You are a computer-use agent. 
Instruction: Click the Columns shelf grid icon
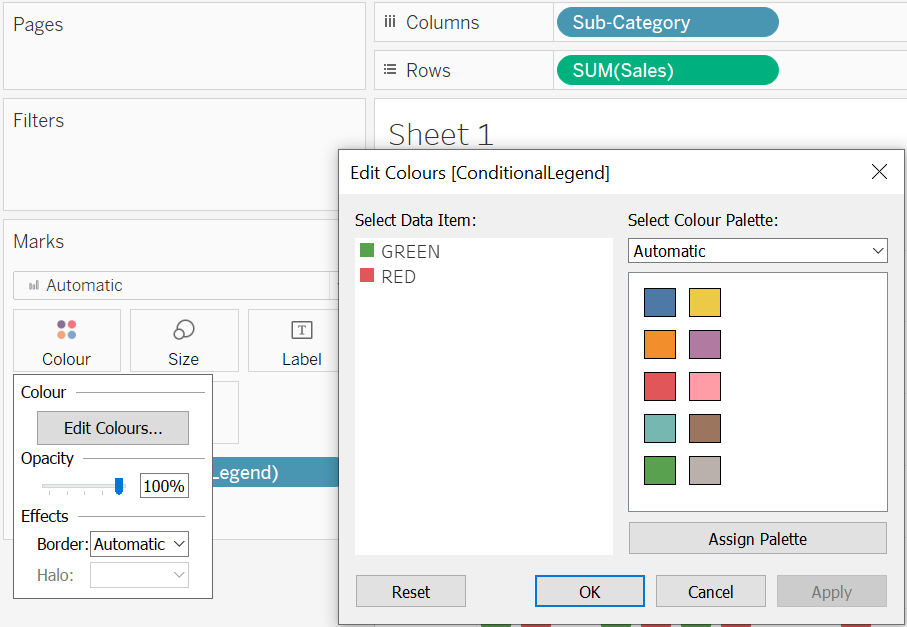tap(388, 21)
